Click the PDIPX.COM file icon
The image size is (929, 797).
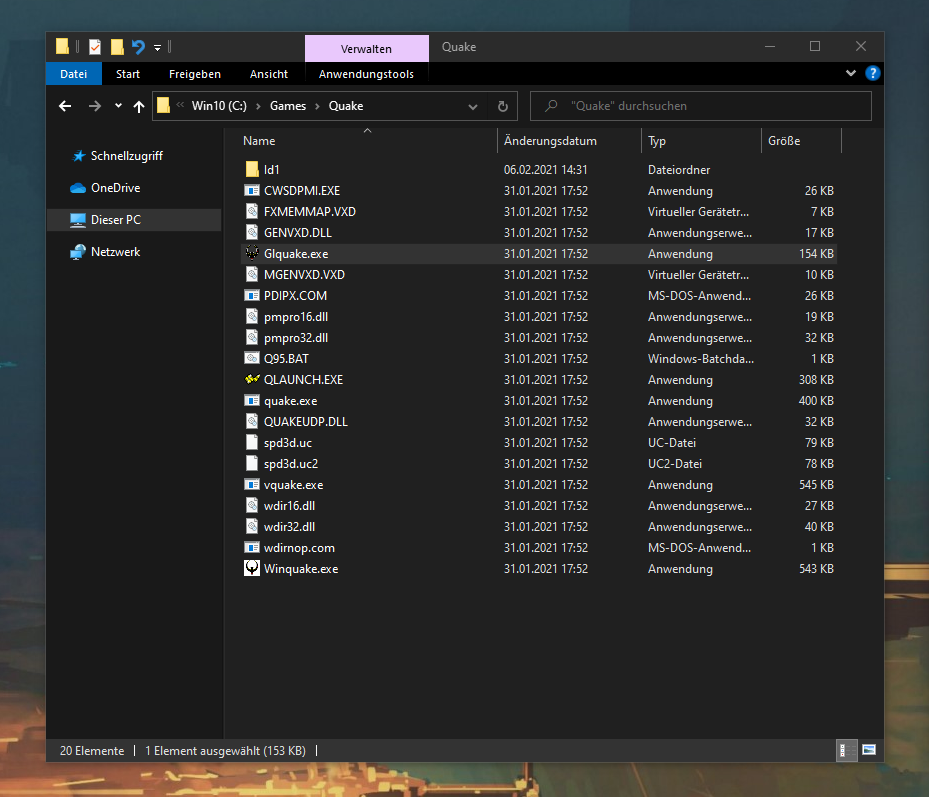[252, 296]
